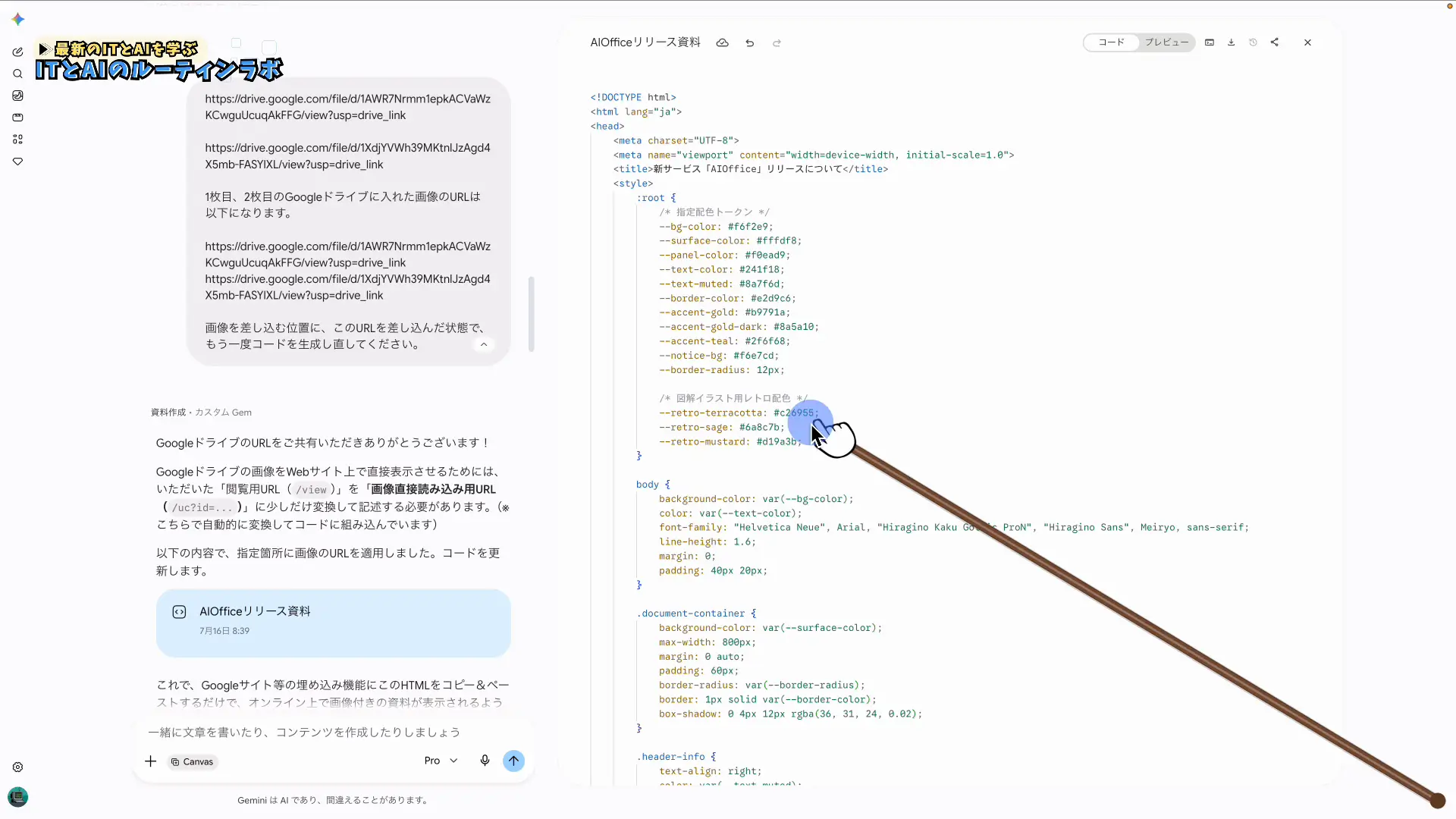Screen dimensions: 1456x819
Task: Click the gem diamond sidebar icon
Action: pyautogui.click(x=18, y=162)
